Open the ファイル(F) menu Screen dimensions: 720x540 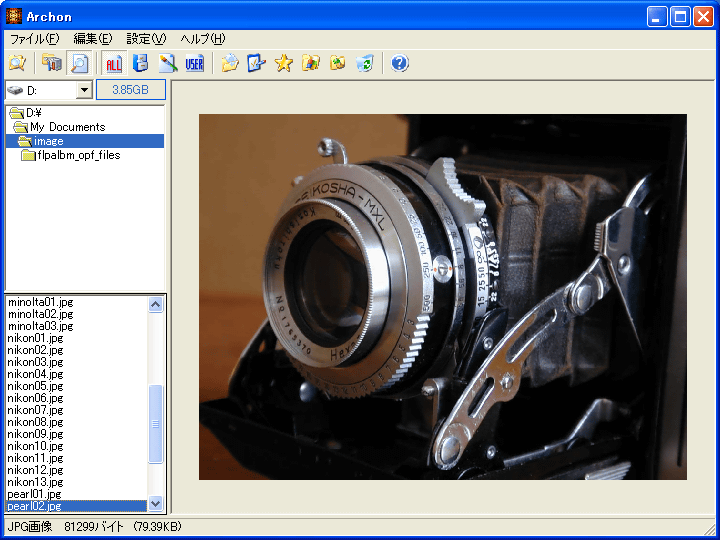pyautogui.click(x=35, y=39)
